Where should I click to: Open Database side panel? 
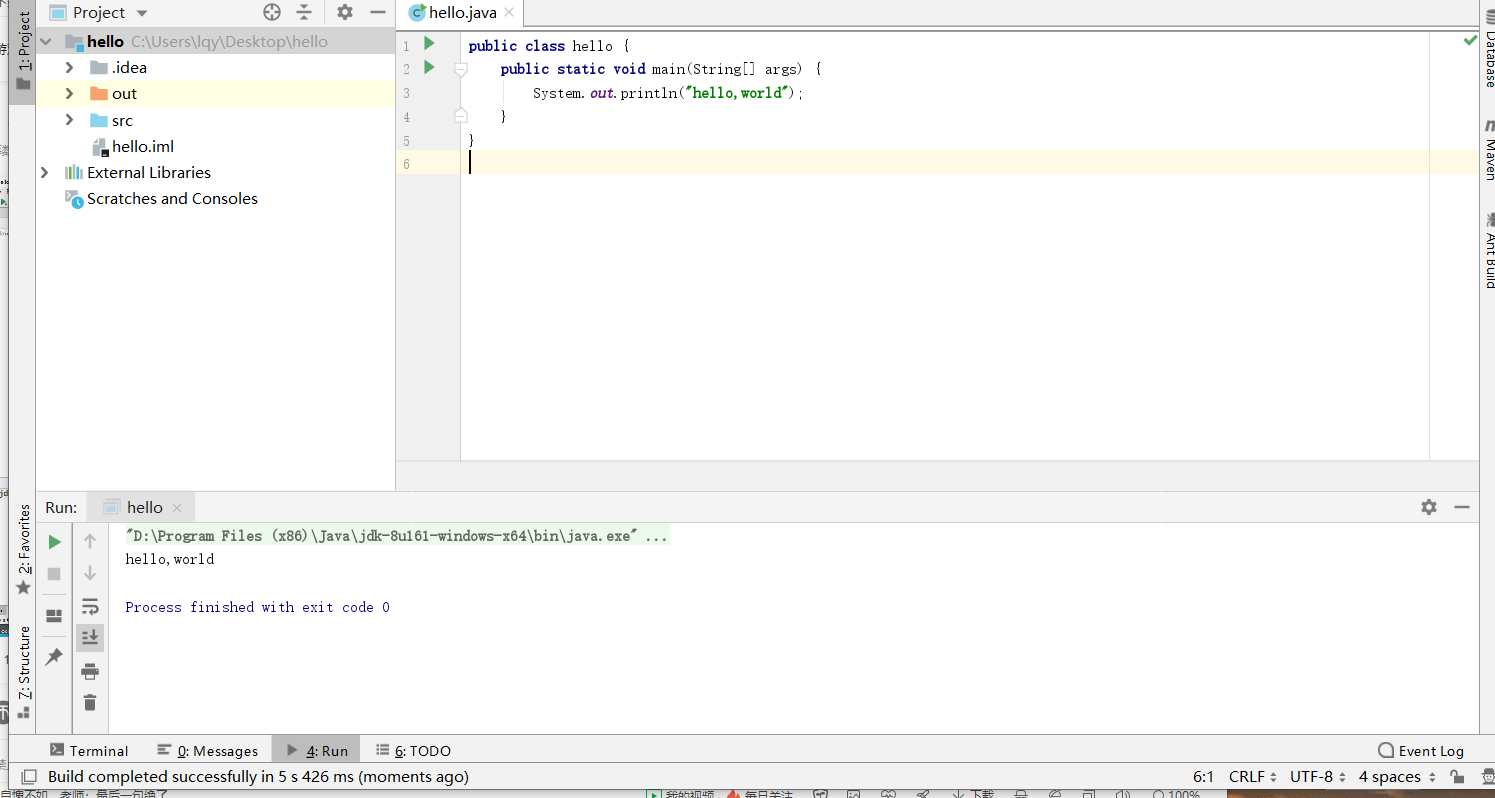1488,47
